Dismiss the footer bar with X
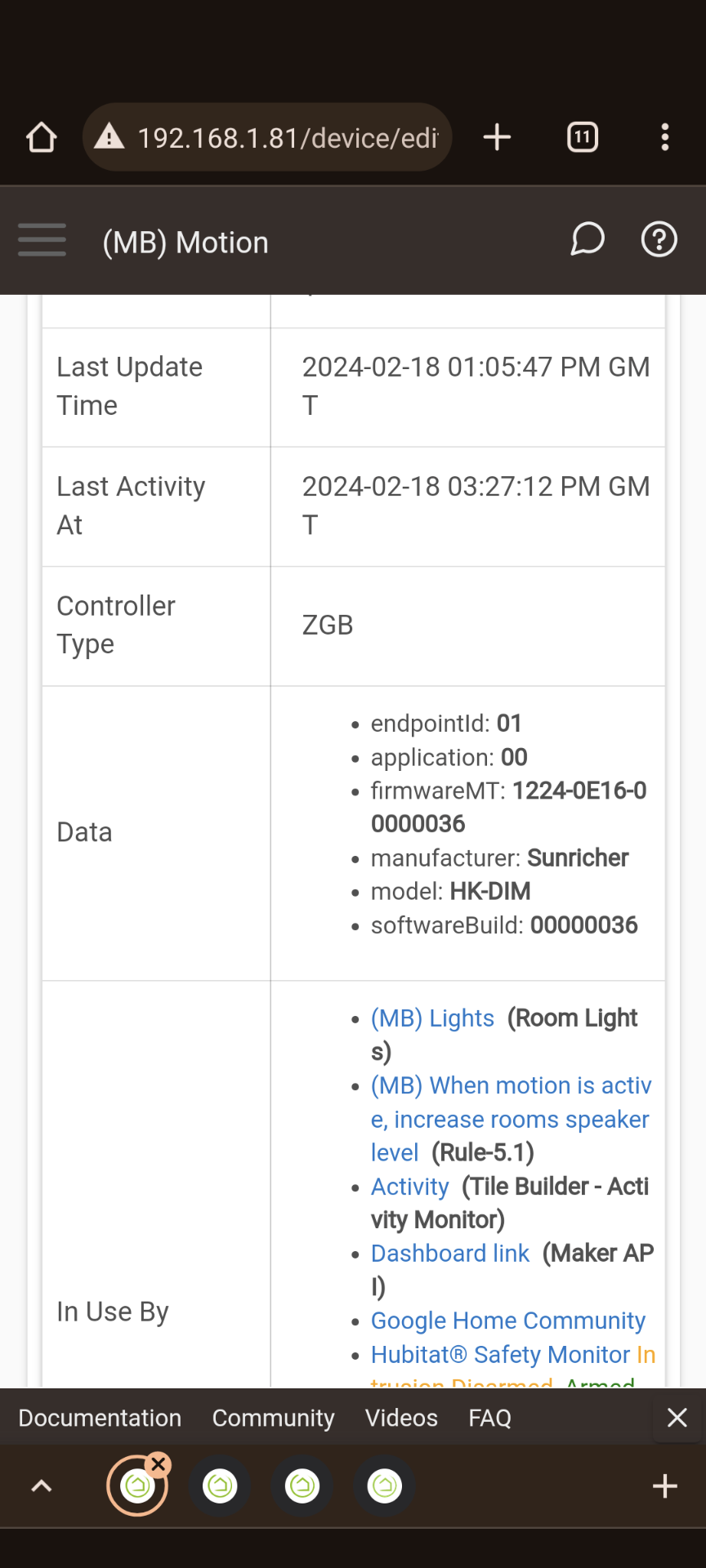 point(677,1418)
